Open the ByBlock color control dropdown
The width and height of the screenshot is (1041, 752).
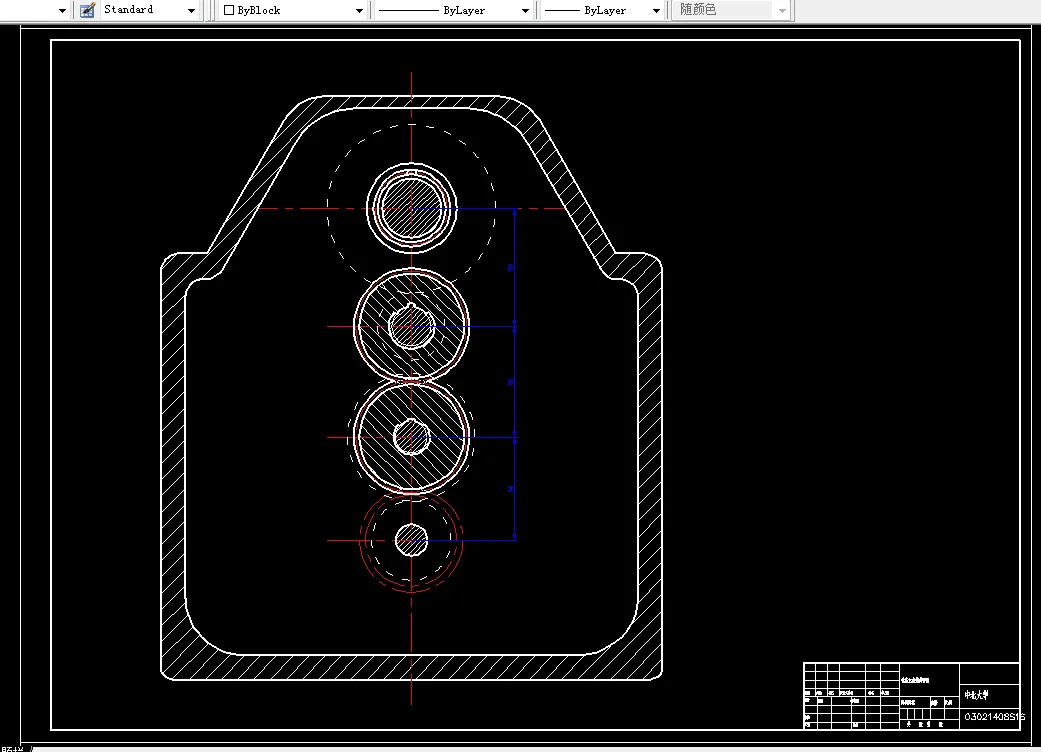tap(293, 11)
